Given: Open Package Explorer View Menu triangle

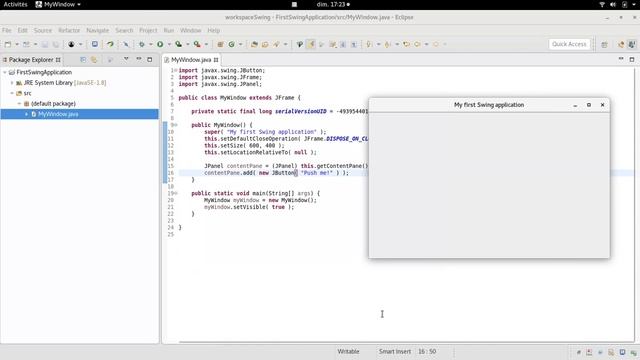Looking at the screenshot, I should point(126,60).
